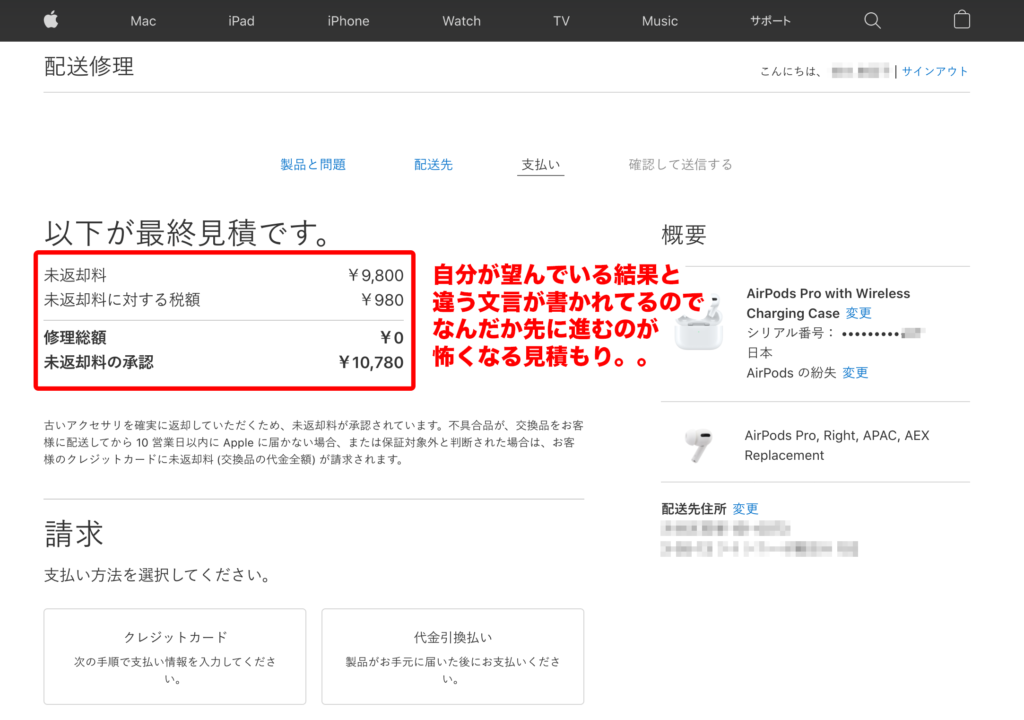Click the 日本 country text in summary

click(760, 353)
